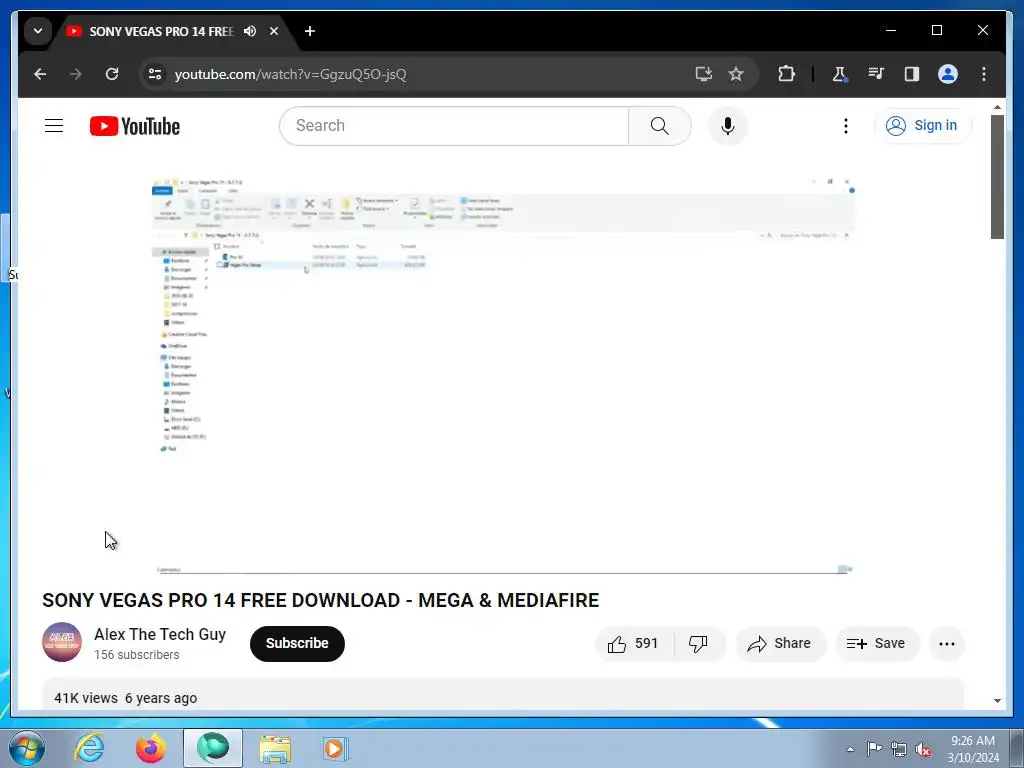Open network tray icon
The height and width of the screenshot is (768, 1024).
(899, 750)
